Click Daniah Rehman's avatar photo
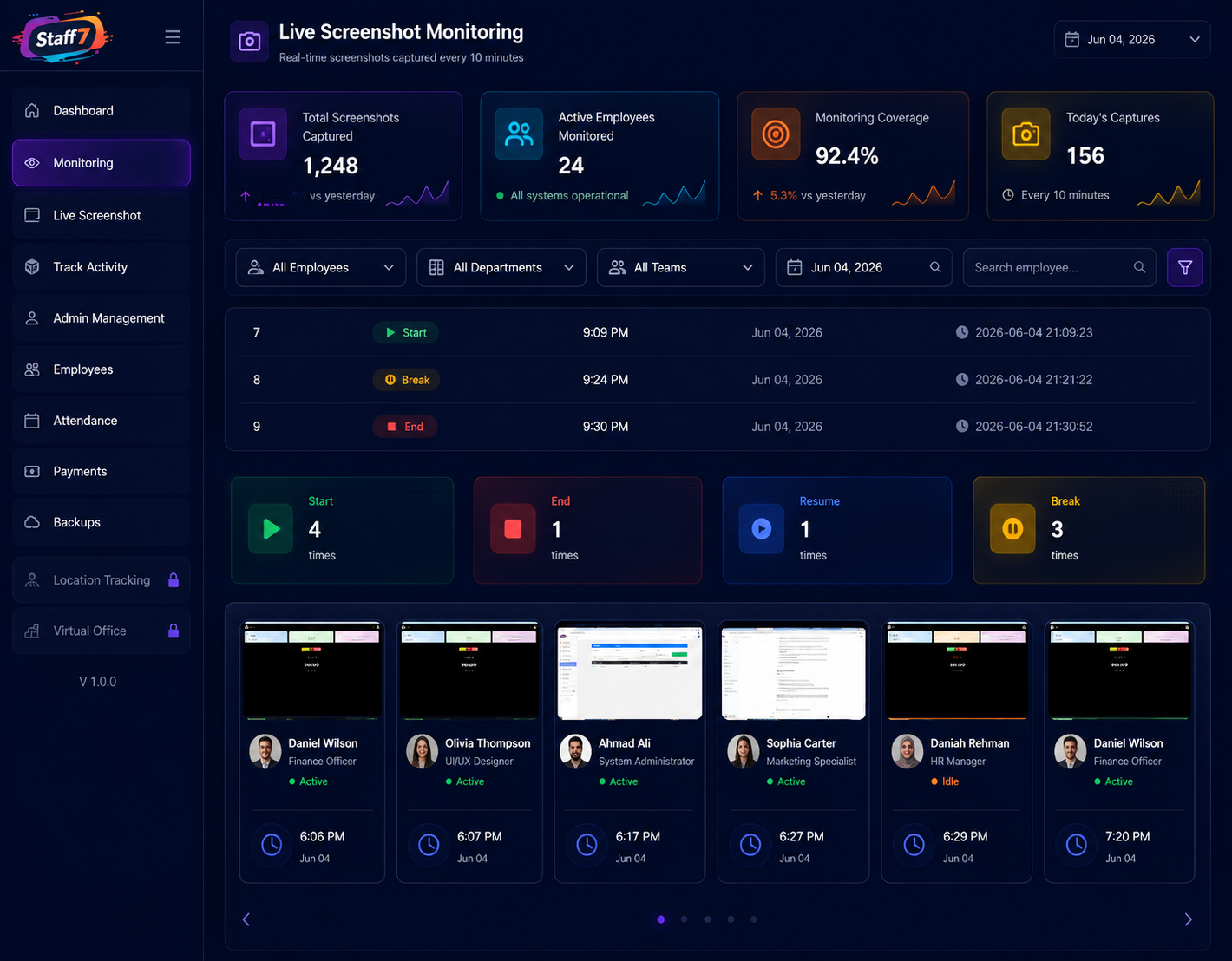The image size is (1232, 961). tap(908, 752)
